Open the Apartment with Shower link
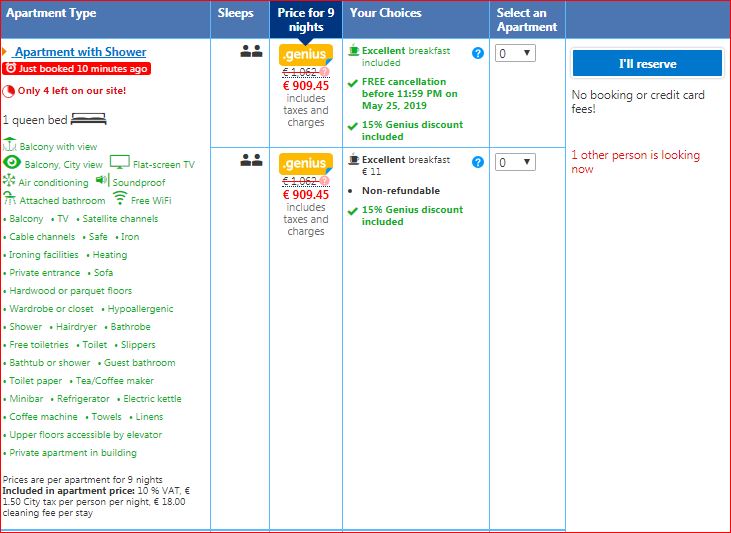 click(80, 52)
